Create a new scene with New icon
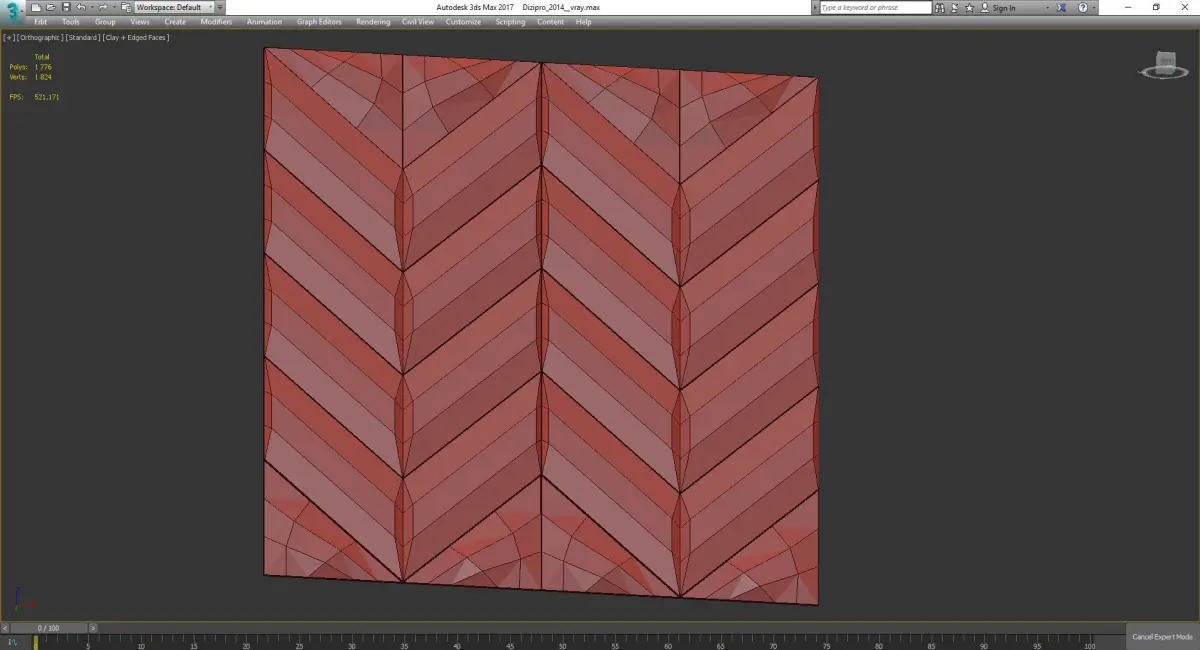This screenshot has width=1200, height=650. coord(36,7)
